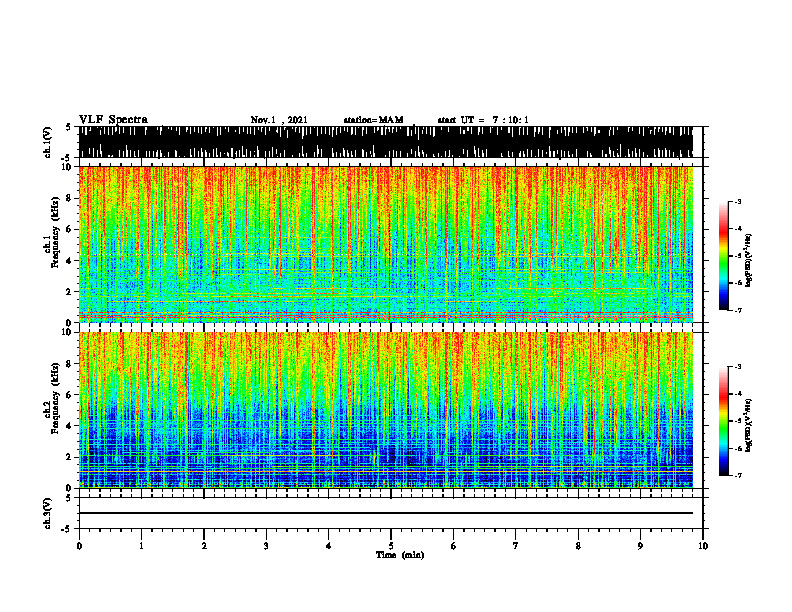The width and height of the screenshot is (792, 612).
Task: Click the ch.1 black waveform panel
Action: tap(386, 142)
